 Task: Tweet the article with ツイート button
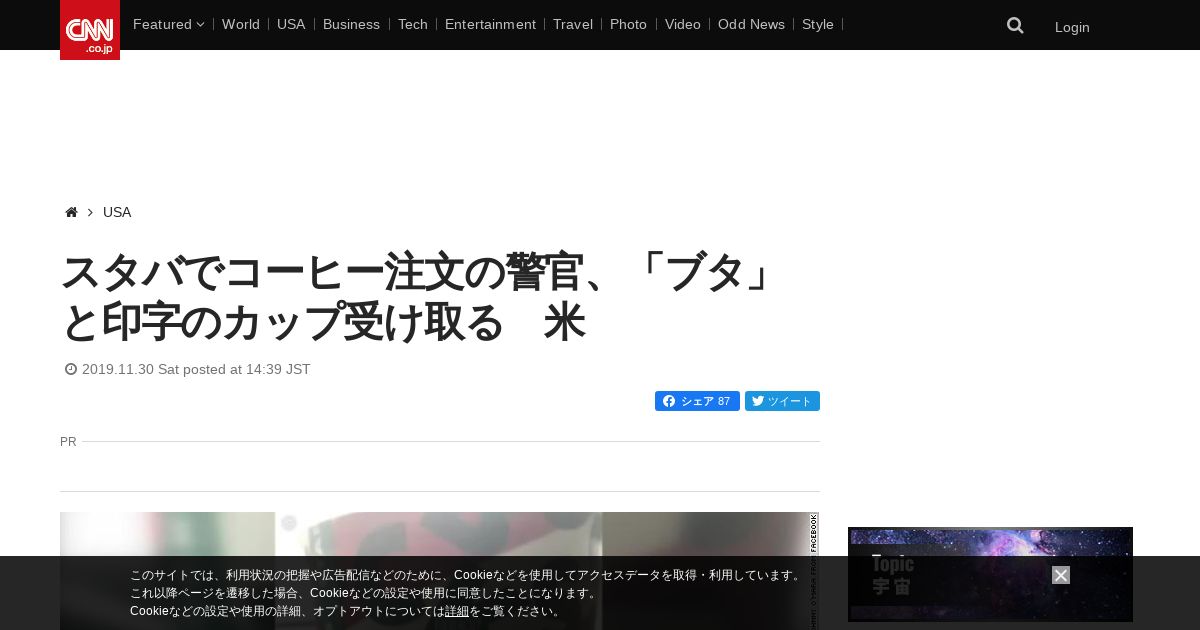tap(782, 401)
